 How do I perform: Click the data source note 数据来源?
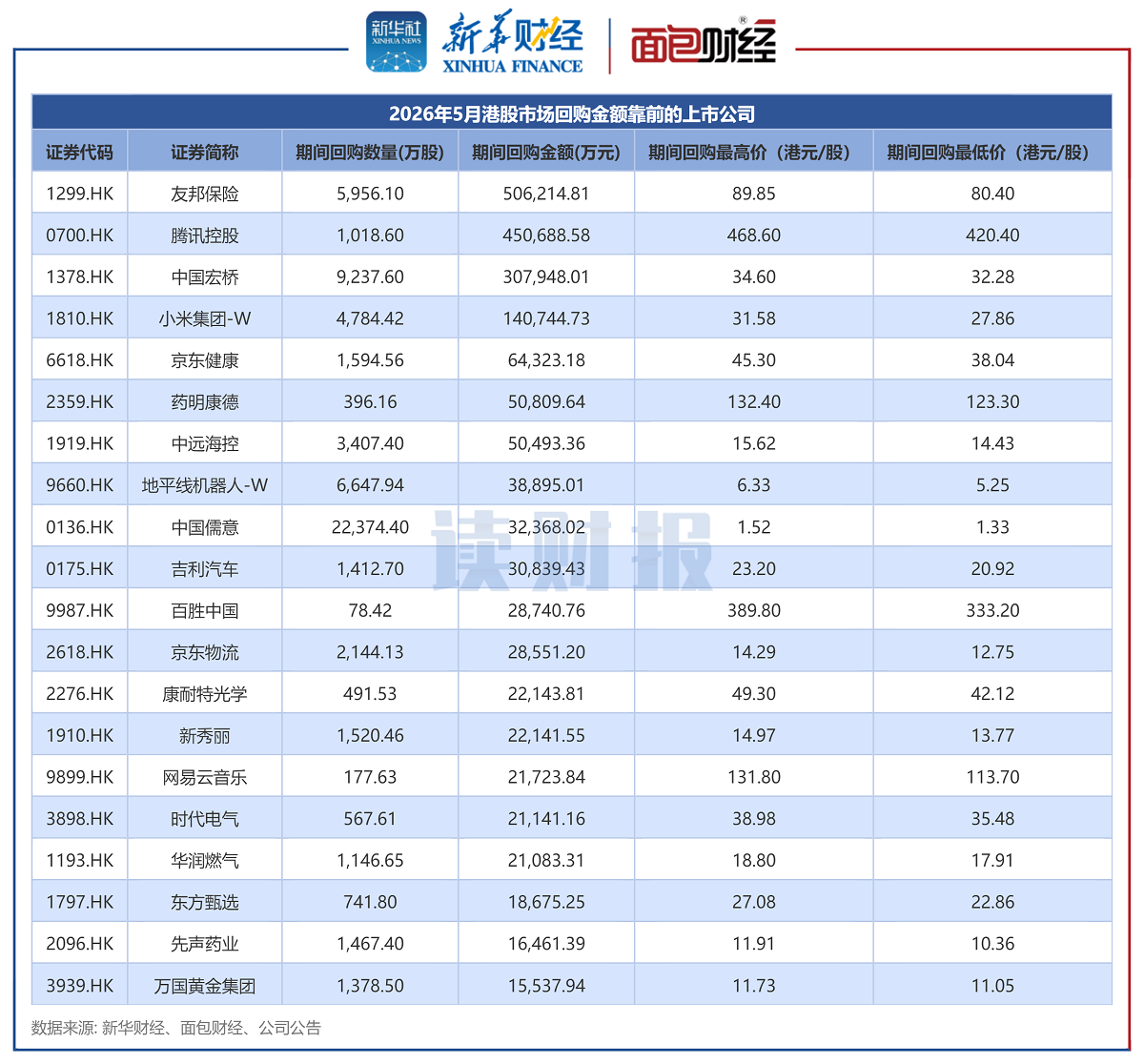click(x=176, y=1029)
